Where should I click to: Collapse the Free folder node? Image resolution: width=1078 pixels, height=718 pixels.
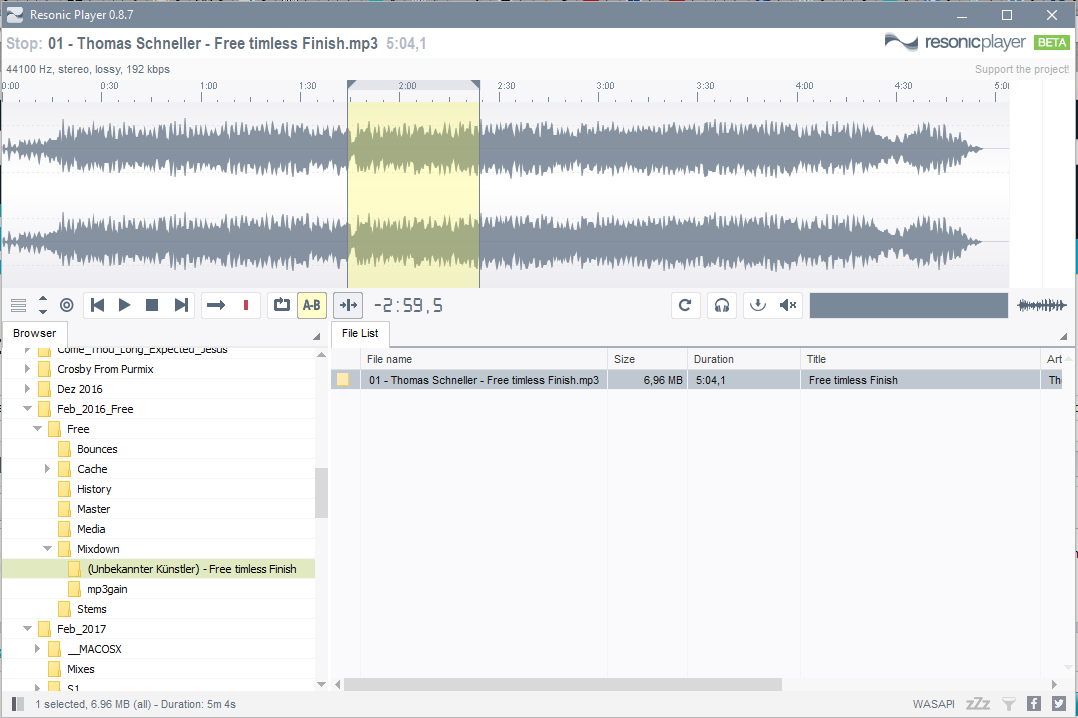point(38,429)
